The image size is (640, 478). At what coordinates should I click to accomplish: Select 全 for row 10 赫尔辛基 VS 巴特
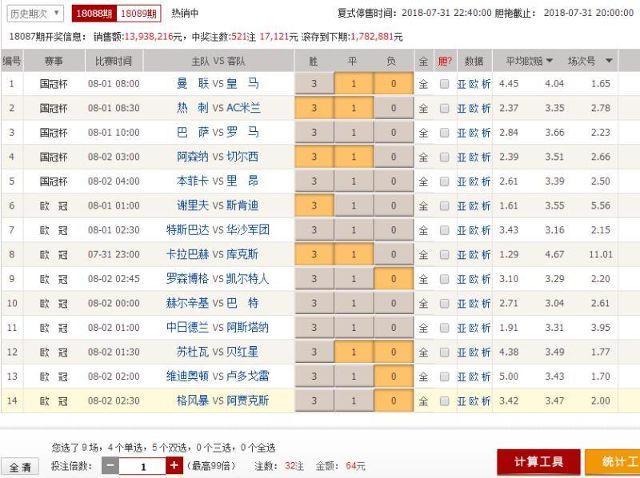pos(424,304)
